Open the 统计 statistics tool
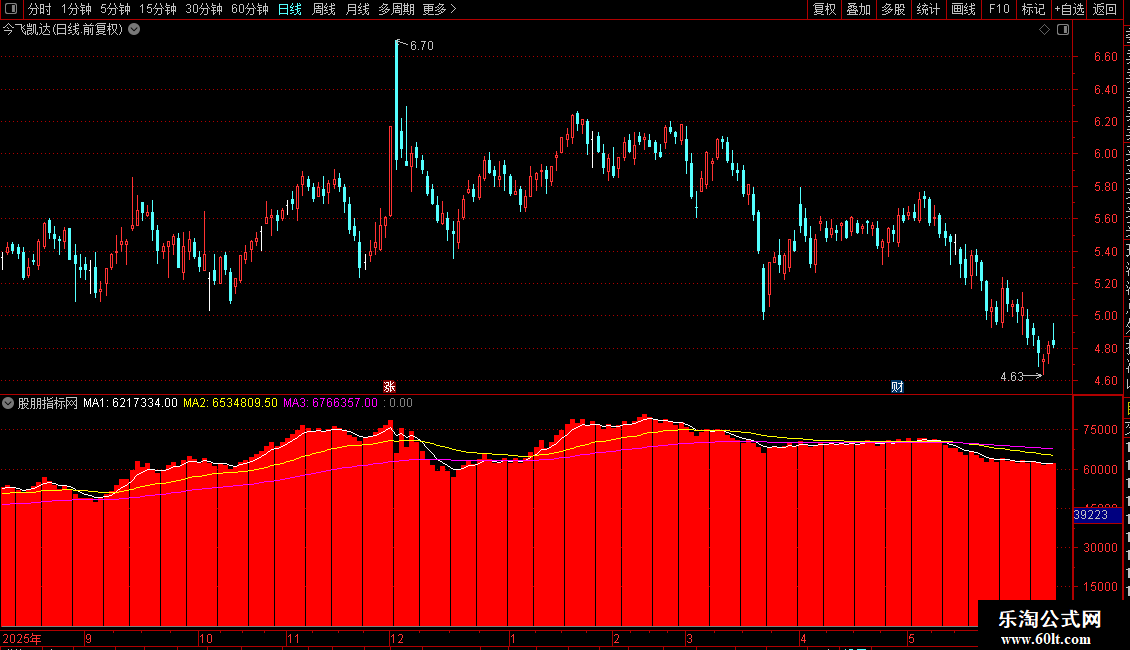1130x650 pixels. pyautogui.click(x=927, y=9)
